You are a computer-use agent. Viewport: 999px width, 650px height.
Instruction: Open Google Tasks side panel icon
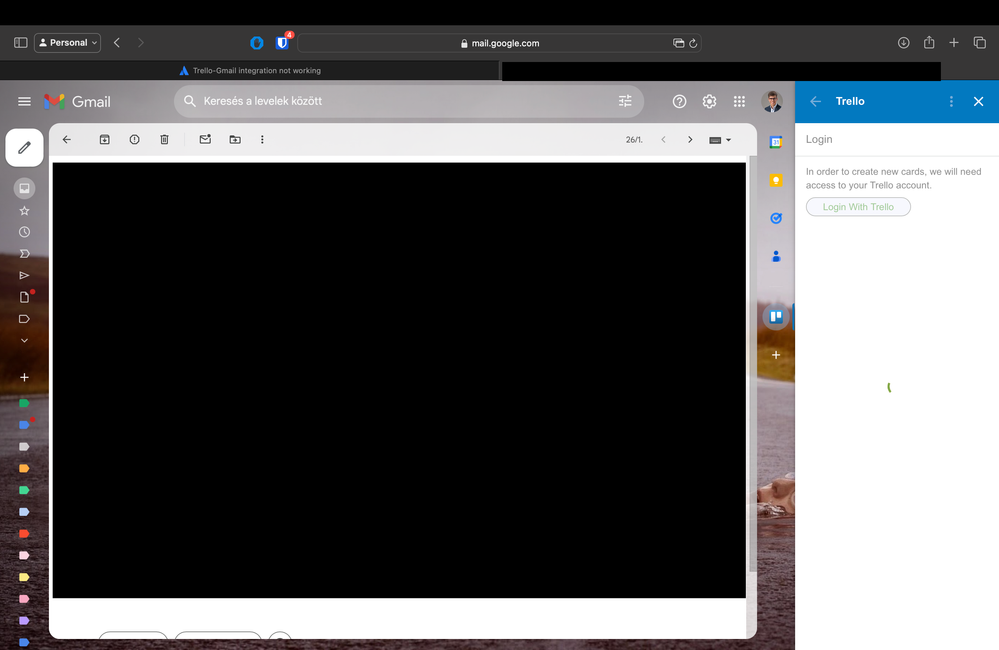[775, 219]
